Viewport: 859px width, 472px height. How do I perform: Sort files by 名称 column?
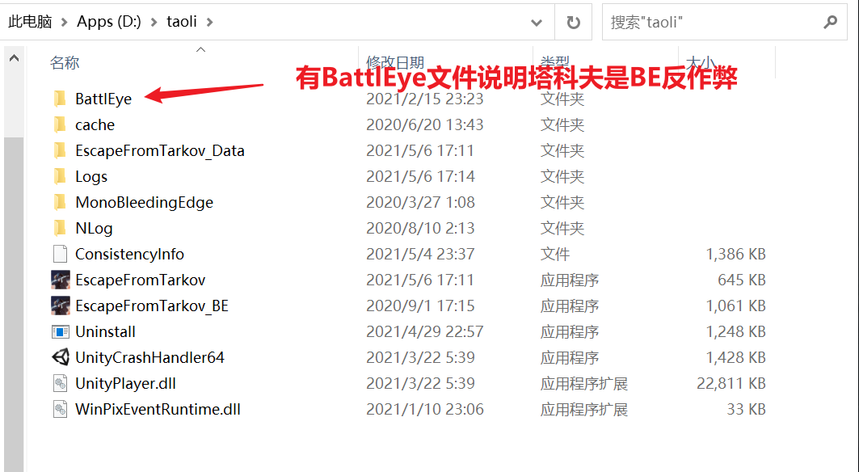(65, 63)
